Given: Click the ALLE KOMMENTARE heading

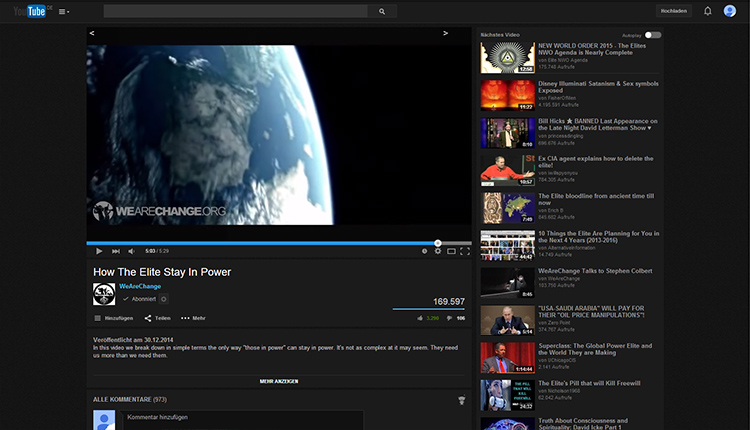Looking at the screenshot, I should click(130, 399).
